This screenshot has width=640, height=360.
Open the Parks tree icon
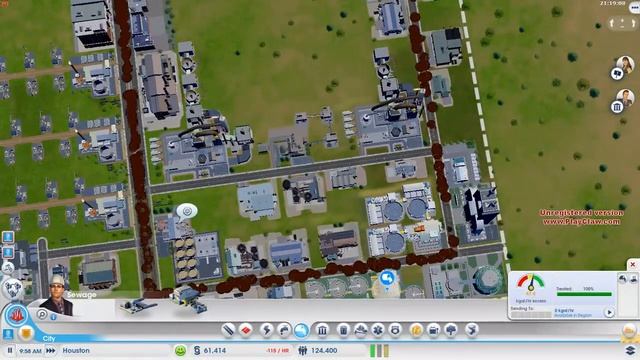(x=451, y=330)
